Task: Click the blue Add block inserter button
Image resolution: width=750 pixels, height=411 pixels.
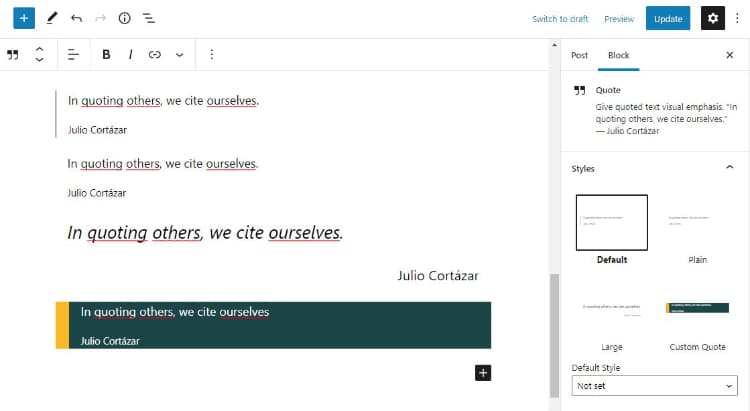Action: click(24, 19)
